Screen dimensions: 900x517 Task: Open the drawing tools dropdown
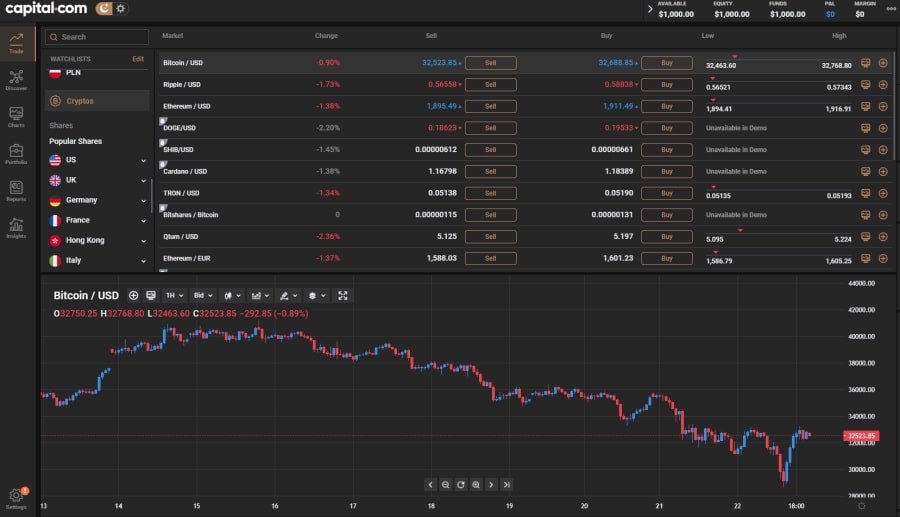(x=288, y=296)
